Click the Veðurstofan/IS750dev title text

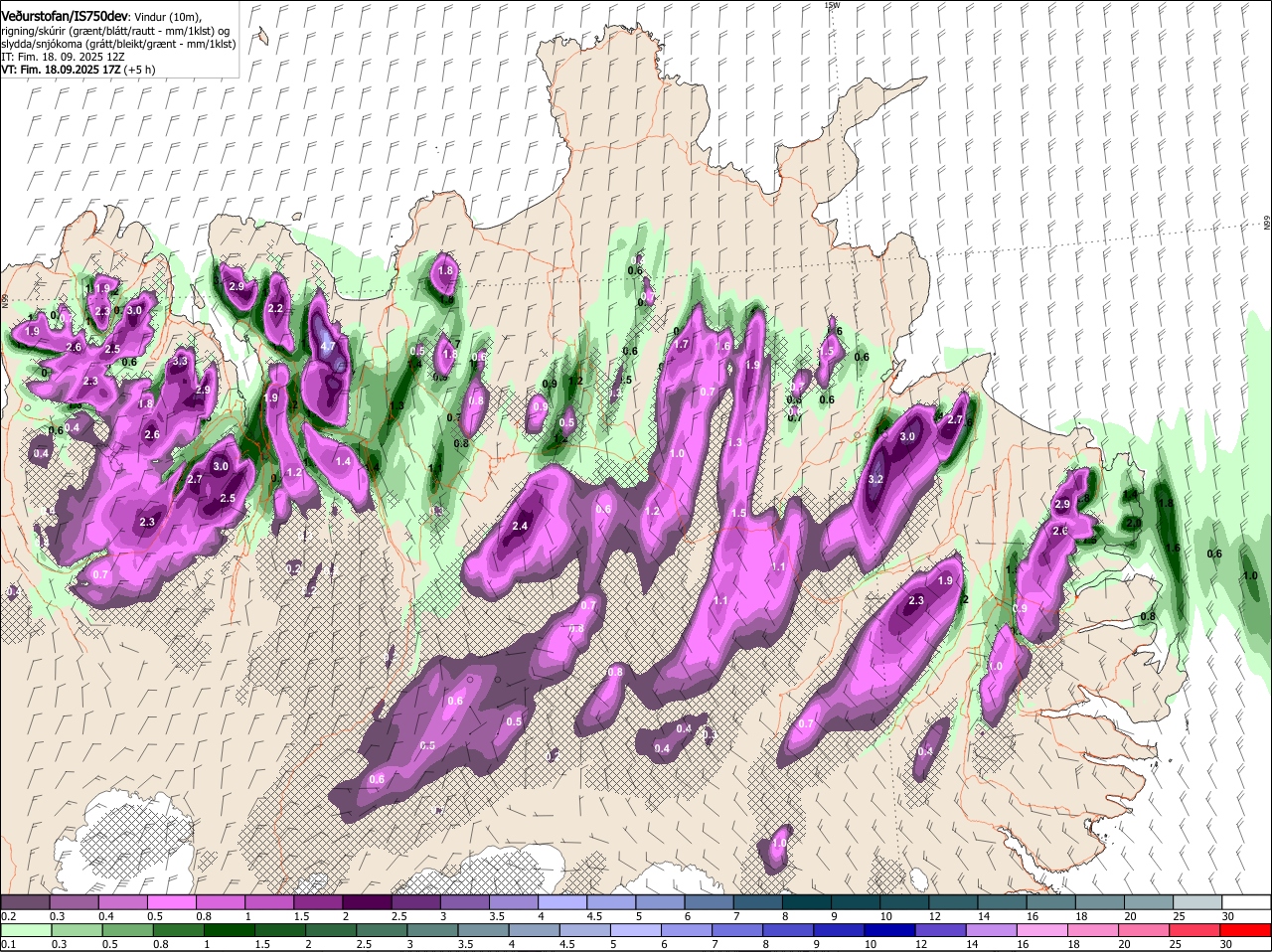pos(65,17)
